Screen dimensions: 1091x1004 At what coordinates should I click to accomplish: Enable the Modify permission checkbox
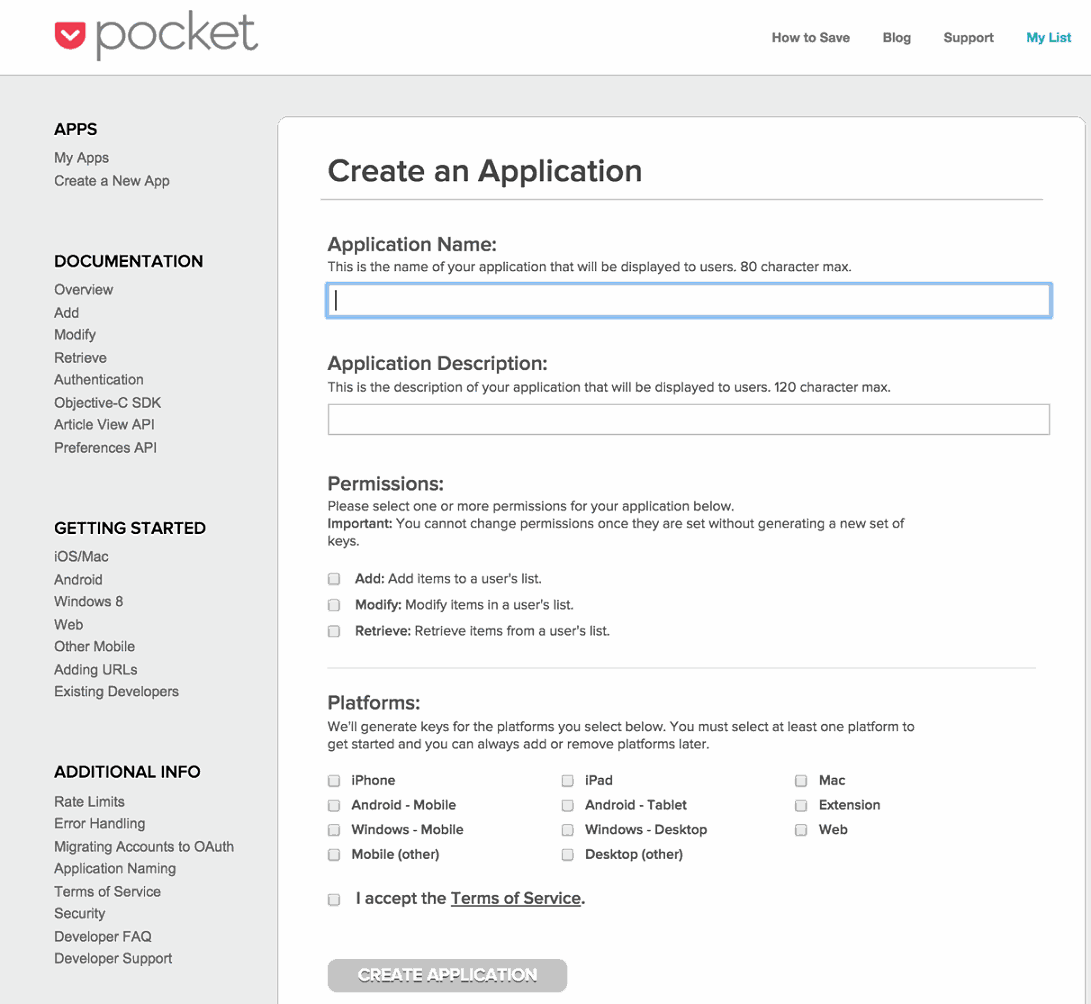(x=334, y=605)
